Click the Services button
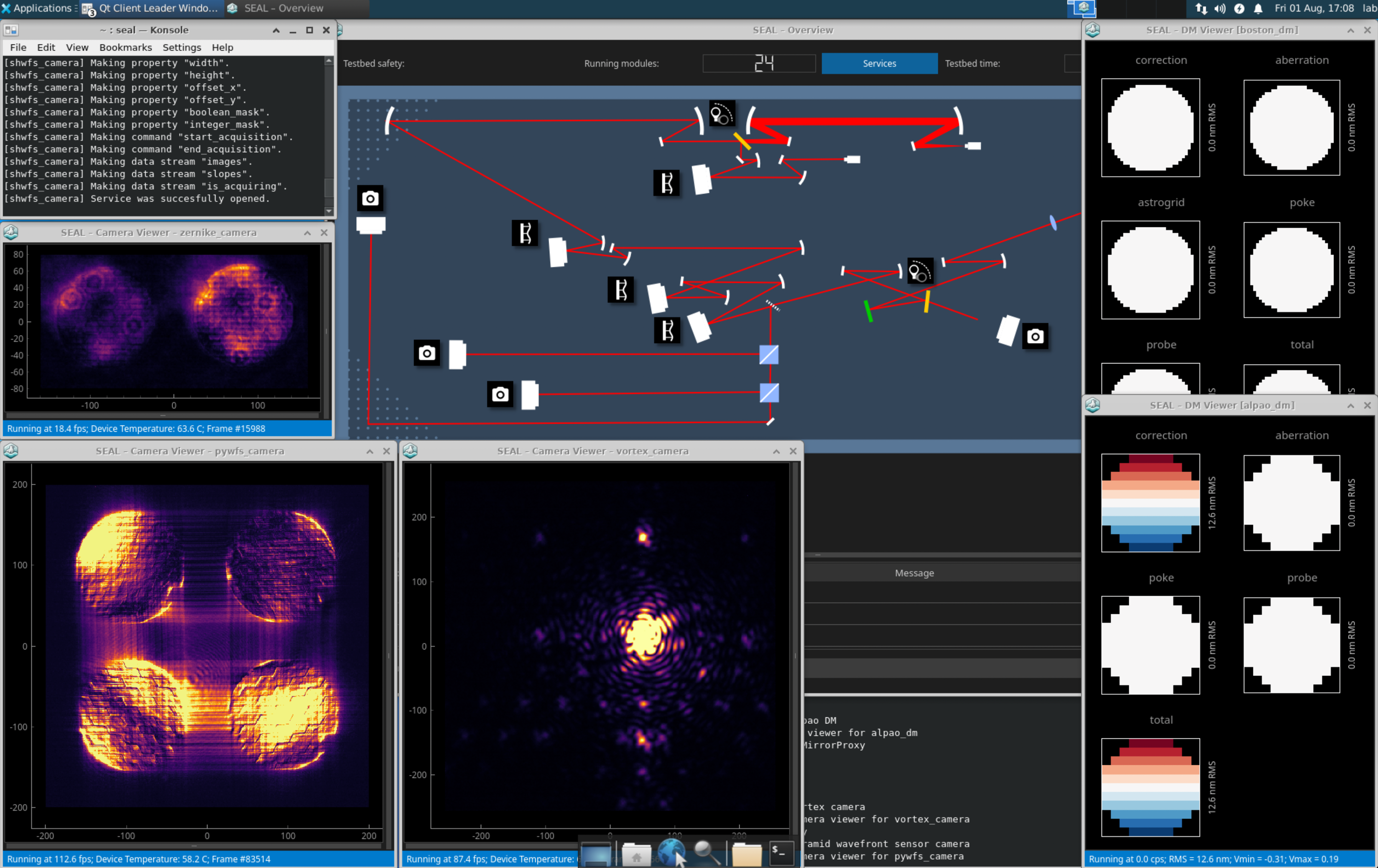This screenshot has height=868, width=1378. tap(879, 64)
